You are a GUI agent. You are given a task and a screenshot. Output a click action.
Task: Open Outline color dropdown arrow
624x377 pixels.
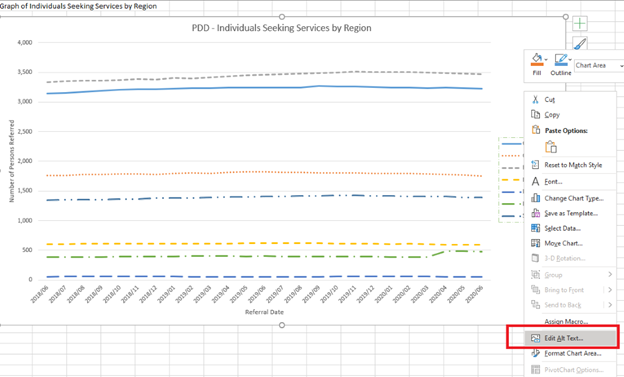point(570,60)
